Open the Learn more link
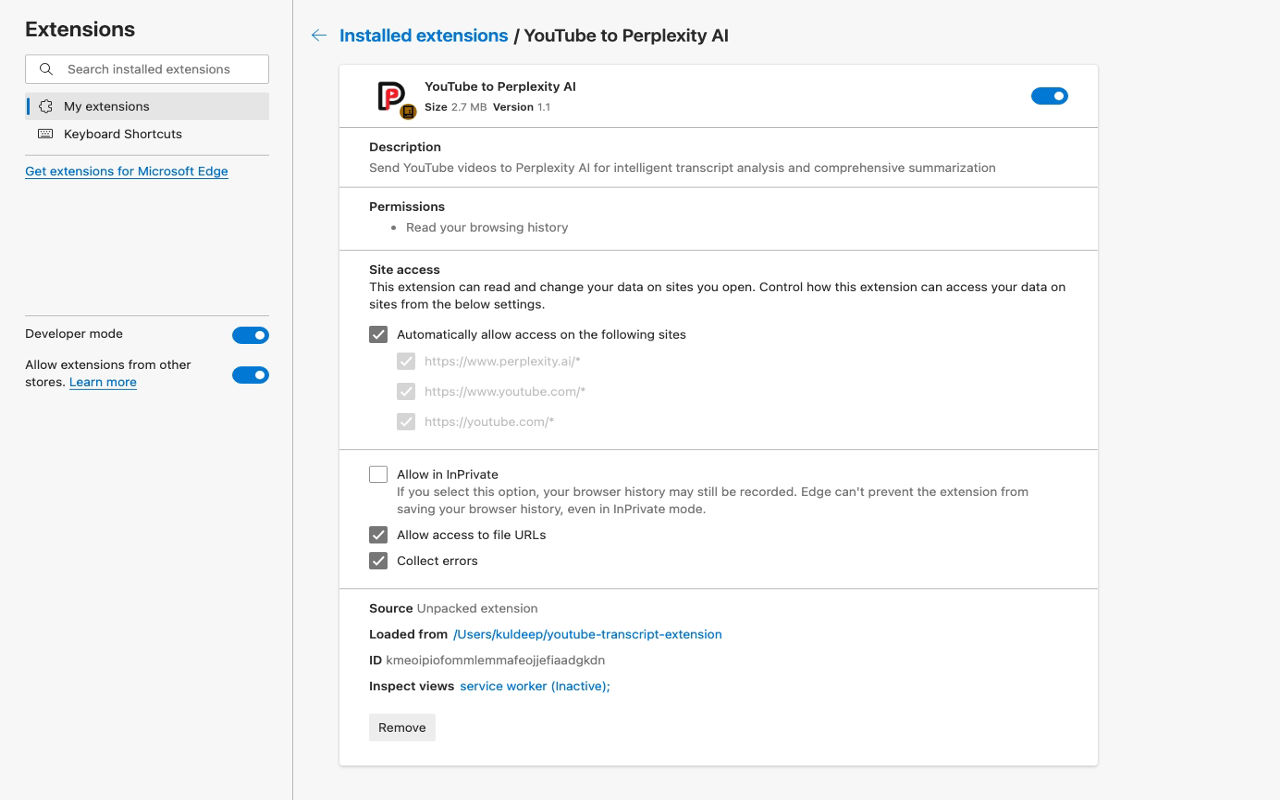1280x800 pixels. click(103, 382)
